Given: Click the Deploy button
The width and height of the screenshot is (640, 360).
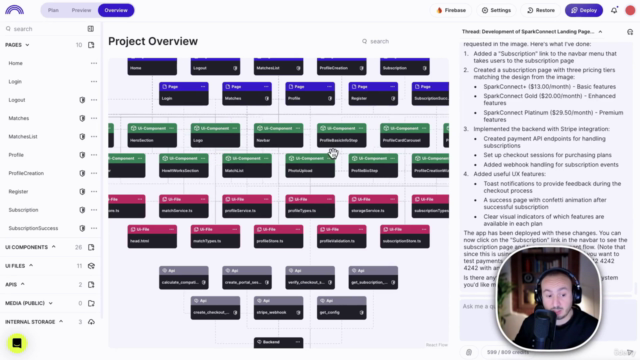Looking at the screenshot, I should point(584,10).
